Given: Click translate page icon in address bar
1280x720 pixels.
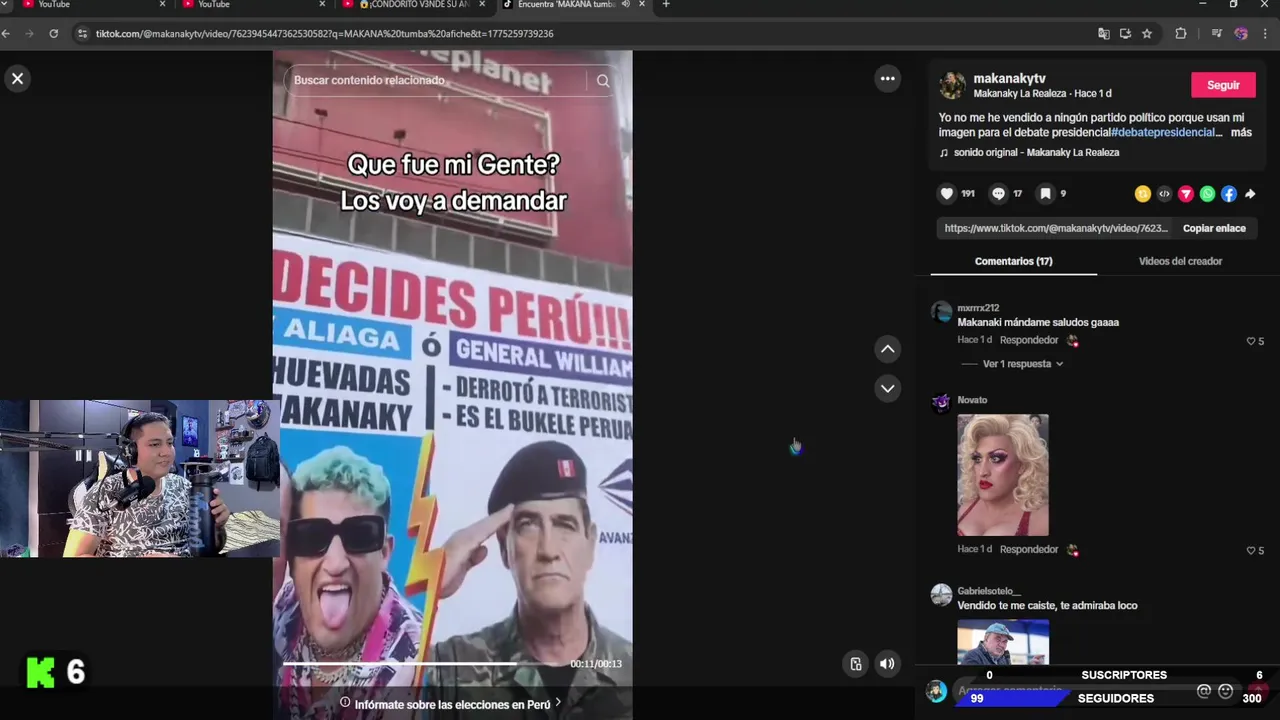Looking at the screenshot, I should coord(1103,33).
